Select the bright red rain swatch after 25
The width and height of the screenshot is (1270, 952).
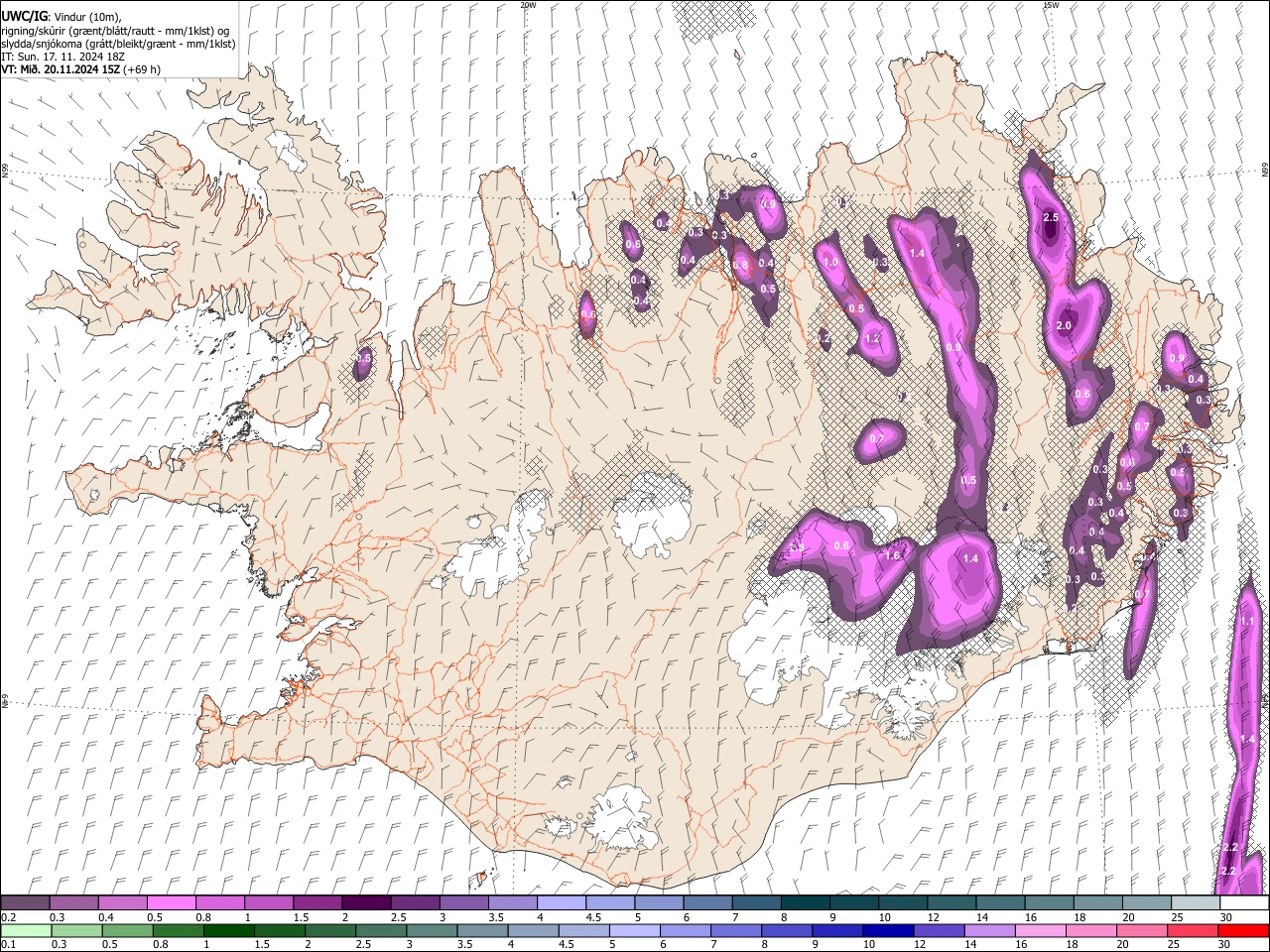[1242, 930]
